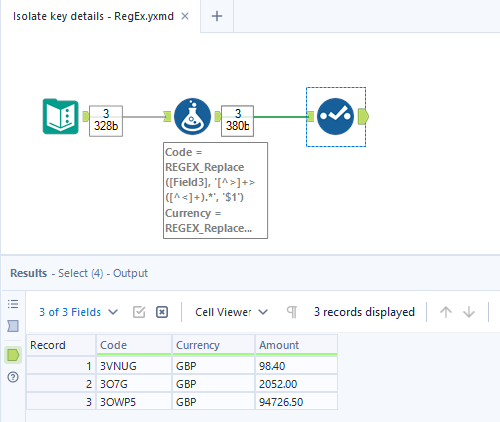Select the Select tool with checkmark
Screen dimensions: 500x422
pos(335,116)
